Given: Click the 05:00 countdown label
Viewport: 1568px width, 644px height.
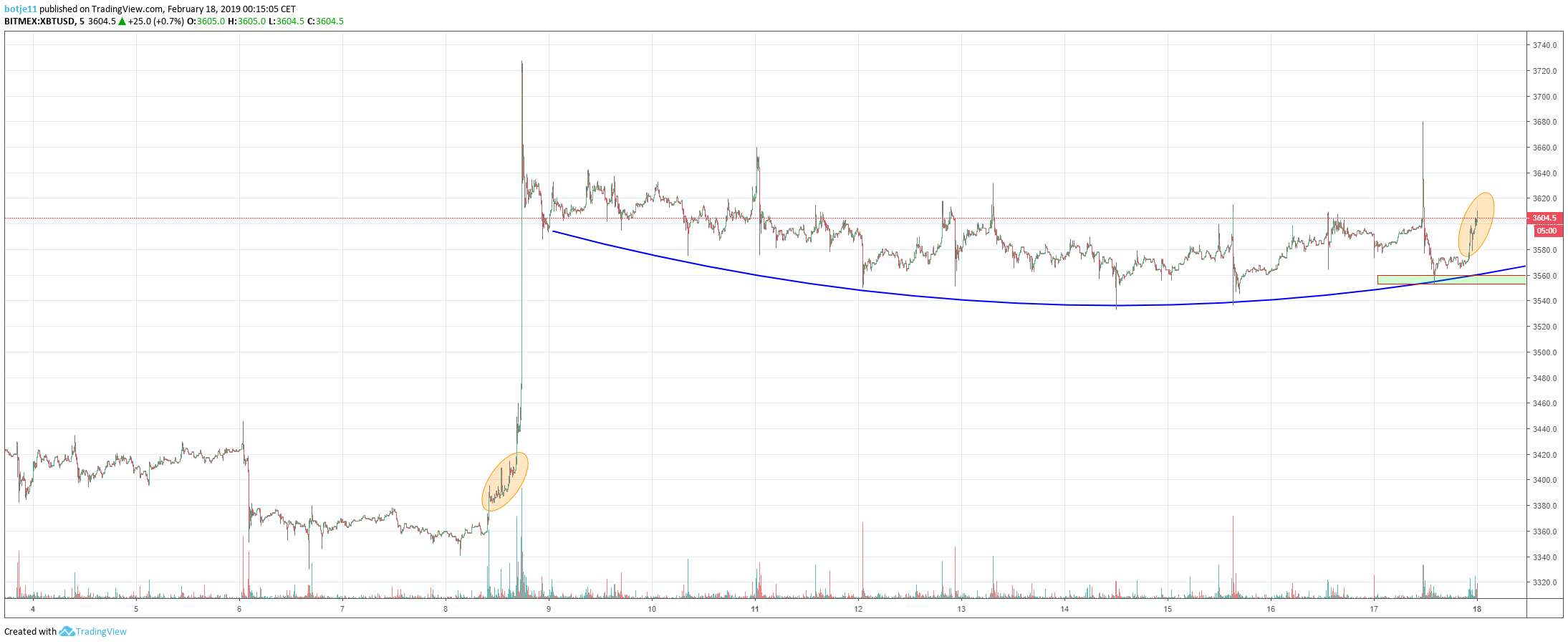Looking at the screenshot, I should point(1548,231).
